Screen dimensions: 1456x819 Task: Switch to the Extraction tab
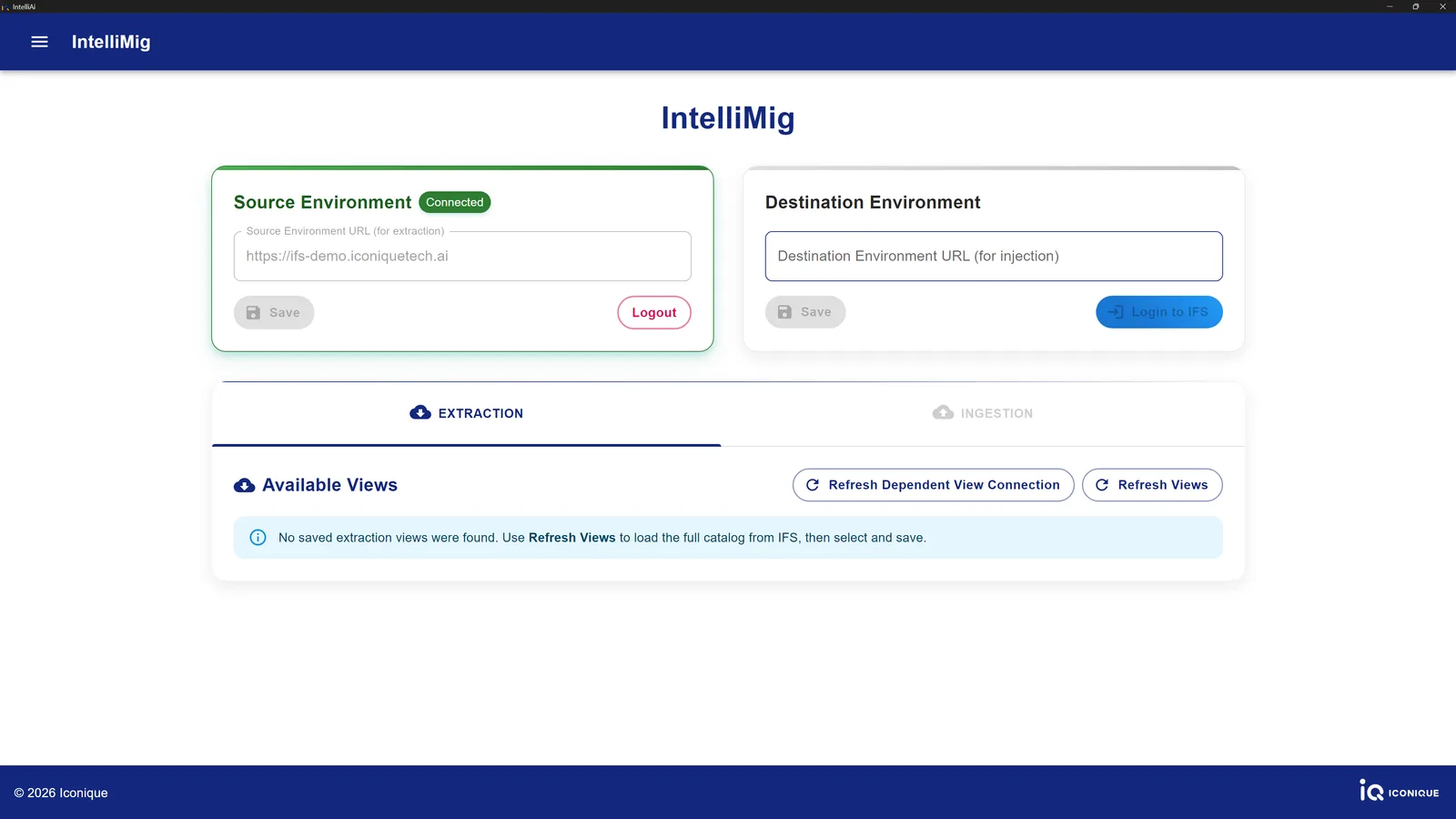click(x=467, y=413)
